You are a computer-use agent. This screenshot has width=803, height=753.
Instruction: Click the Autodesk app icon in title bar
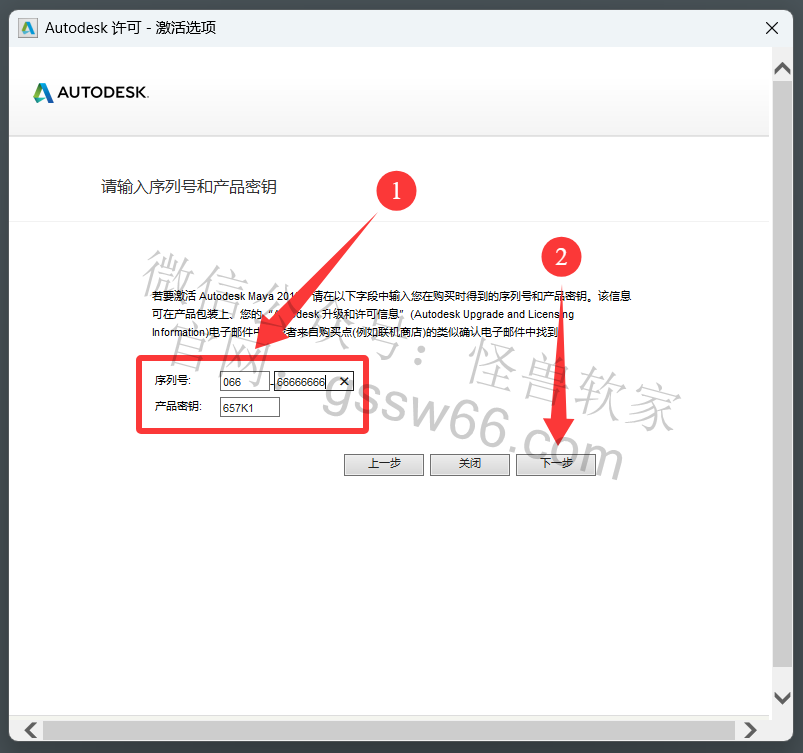coord(28,28)
